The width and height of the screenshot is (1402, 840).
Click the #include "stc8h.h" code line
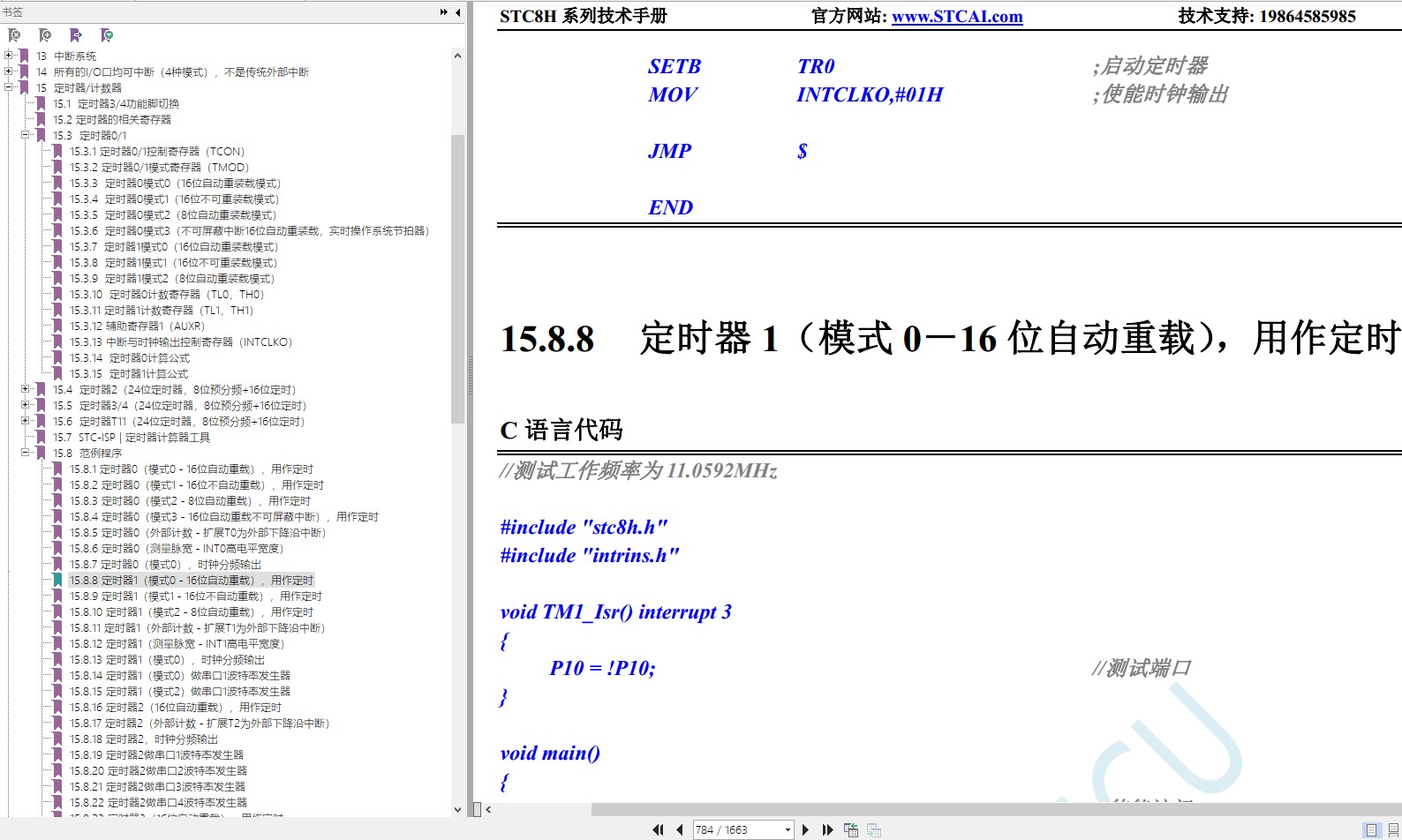[x=584, y=527]
